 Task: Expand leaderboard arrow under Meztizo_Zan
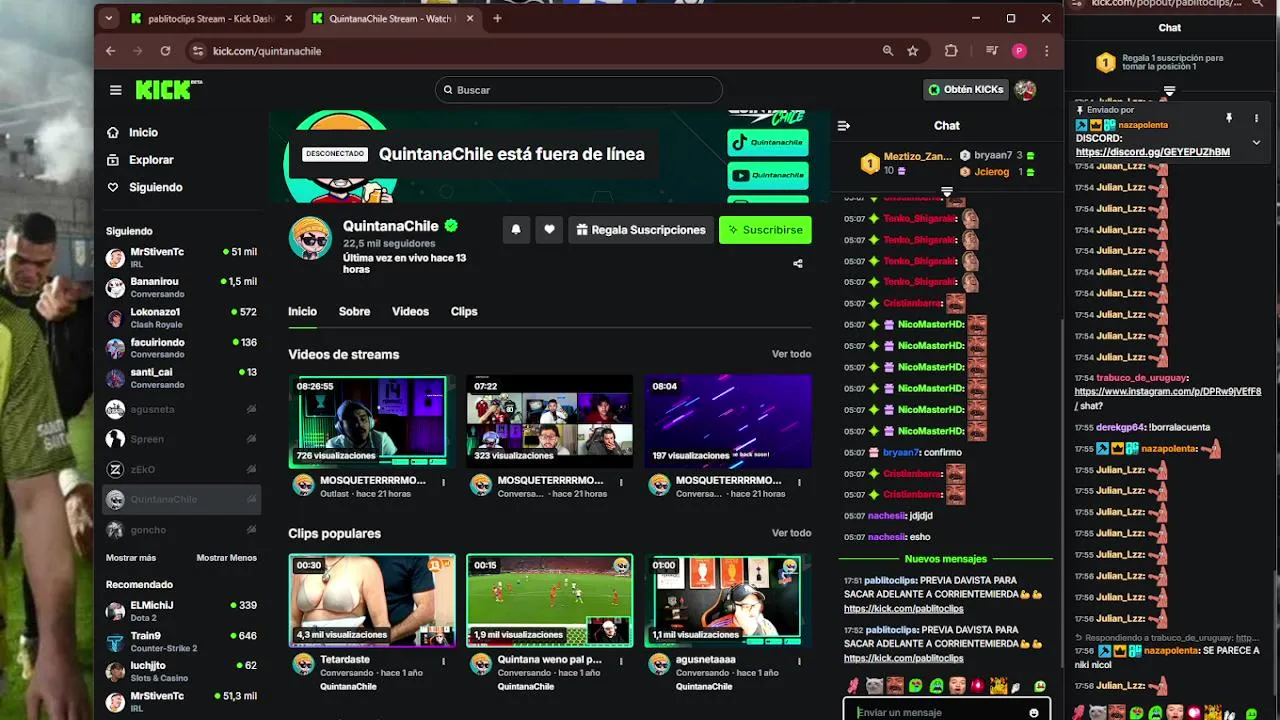[946, 192]
